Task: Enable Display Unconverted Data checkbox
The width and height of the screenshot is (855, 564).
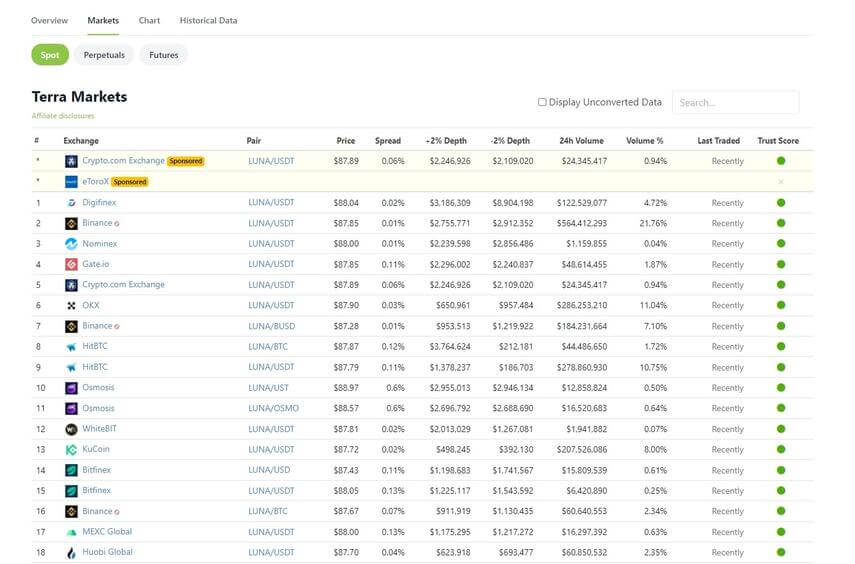Action: [542, 102]
